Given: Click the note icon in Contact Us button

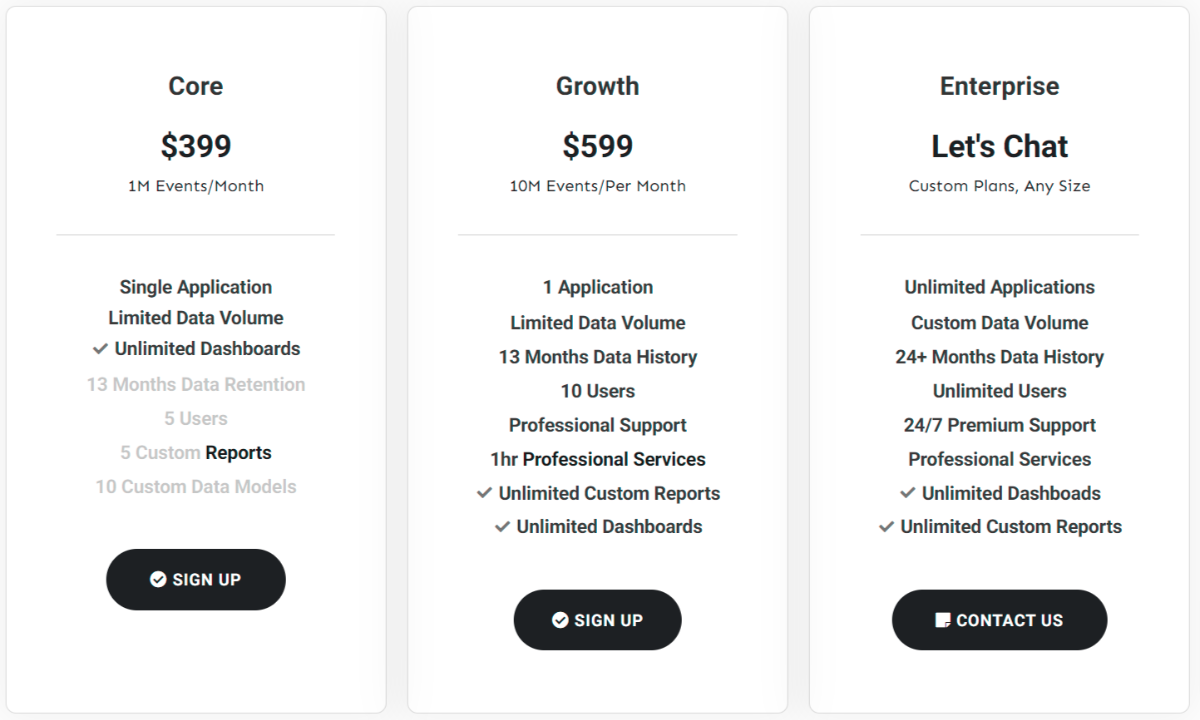Looking at the screenshot, I should point(942,620).
